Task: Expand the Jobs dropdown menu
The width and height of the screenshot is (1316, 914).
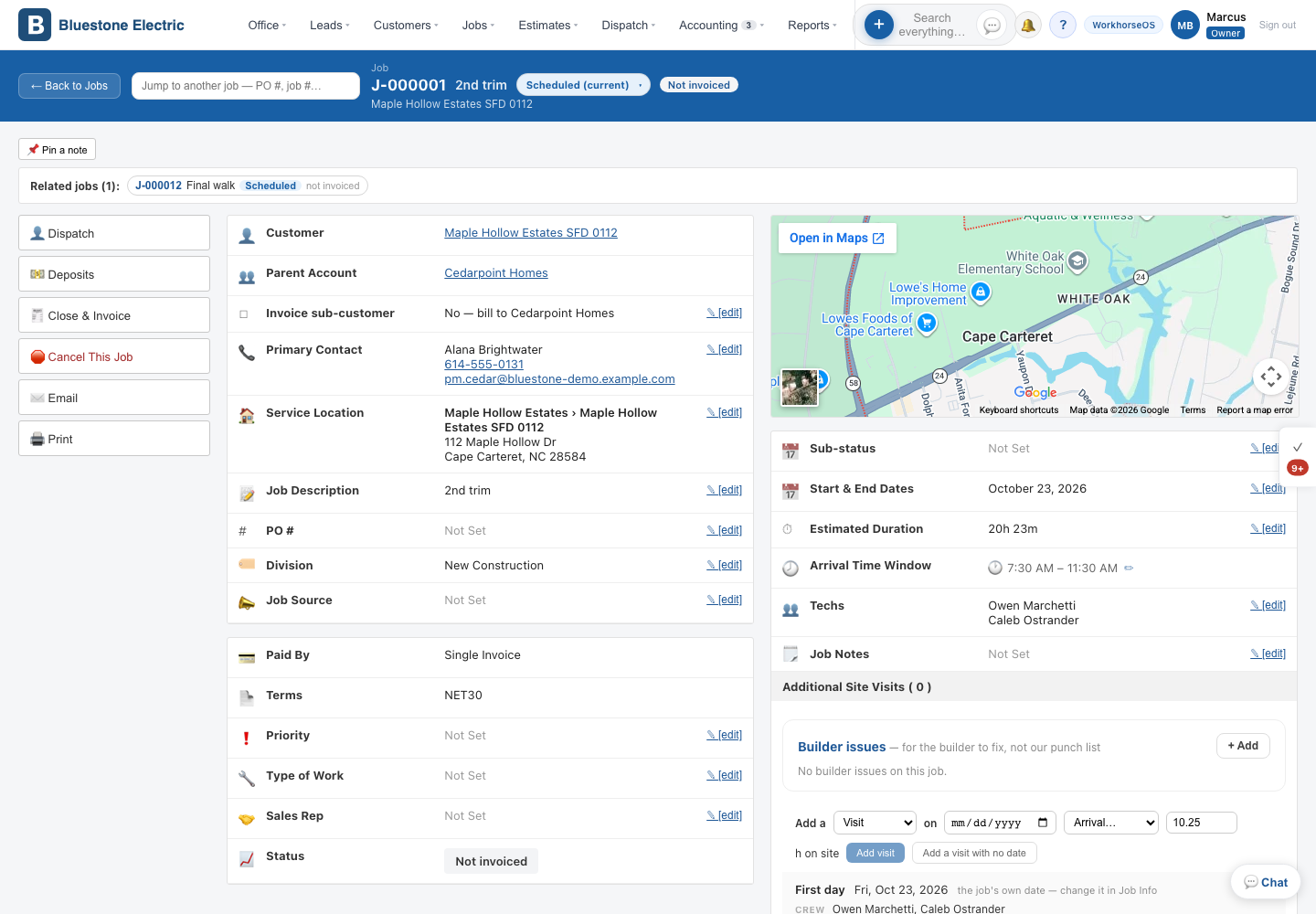Action: (x=478, y=26)
